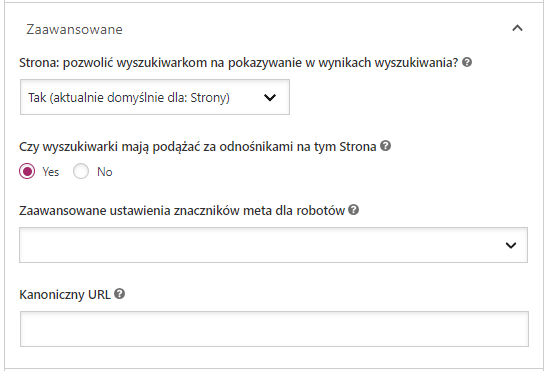This screenshot has height=371, width=547.
Task: Focus the Kanoniczny URL text input field
Action: [274, 329]
